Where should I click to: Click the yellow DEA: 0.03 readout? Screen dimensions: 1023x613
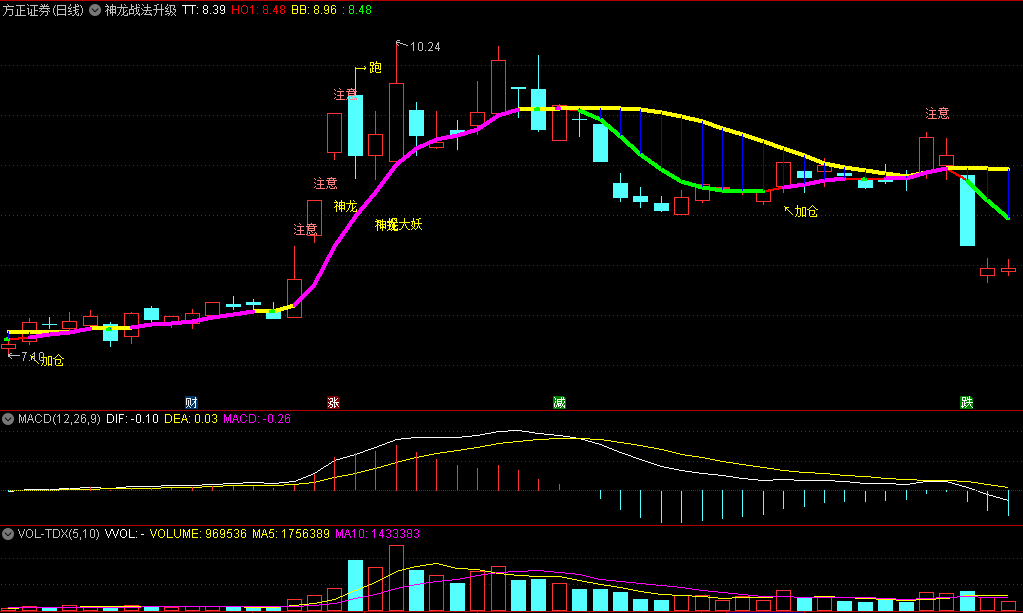click(x=191, y=419)
